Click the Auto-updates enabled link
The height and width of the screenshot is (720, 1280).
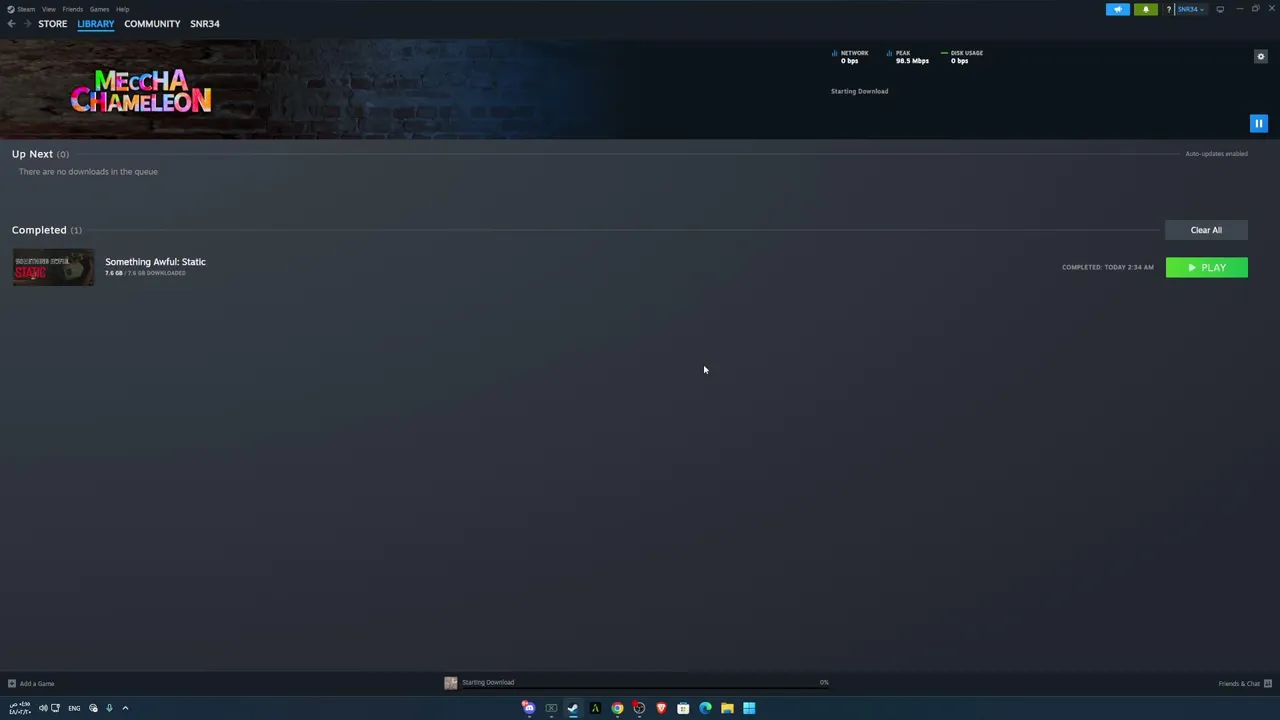pos(1216,154)
